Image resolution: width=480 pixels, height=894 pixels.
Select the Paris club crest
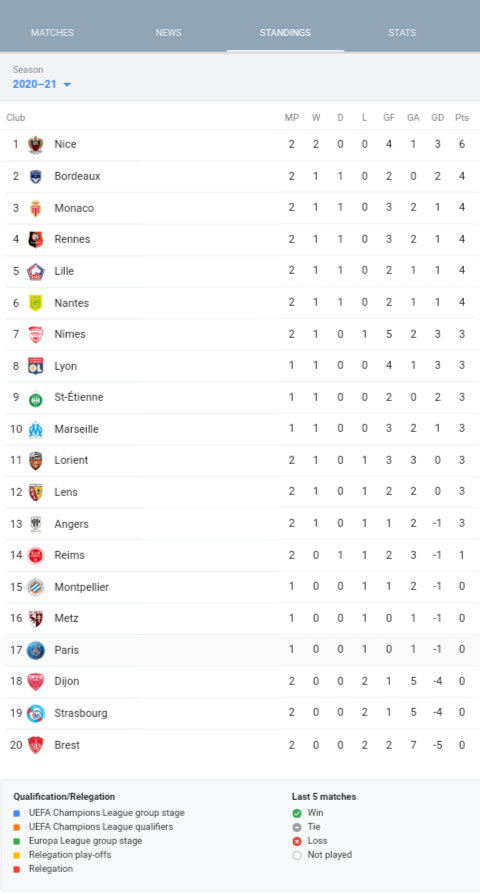pos(35,650)
